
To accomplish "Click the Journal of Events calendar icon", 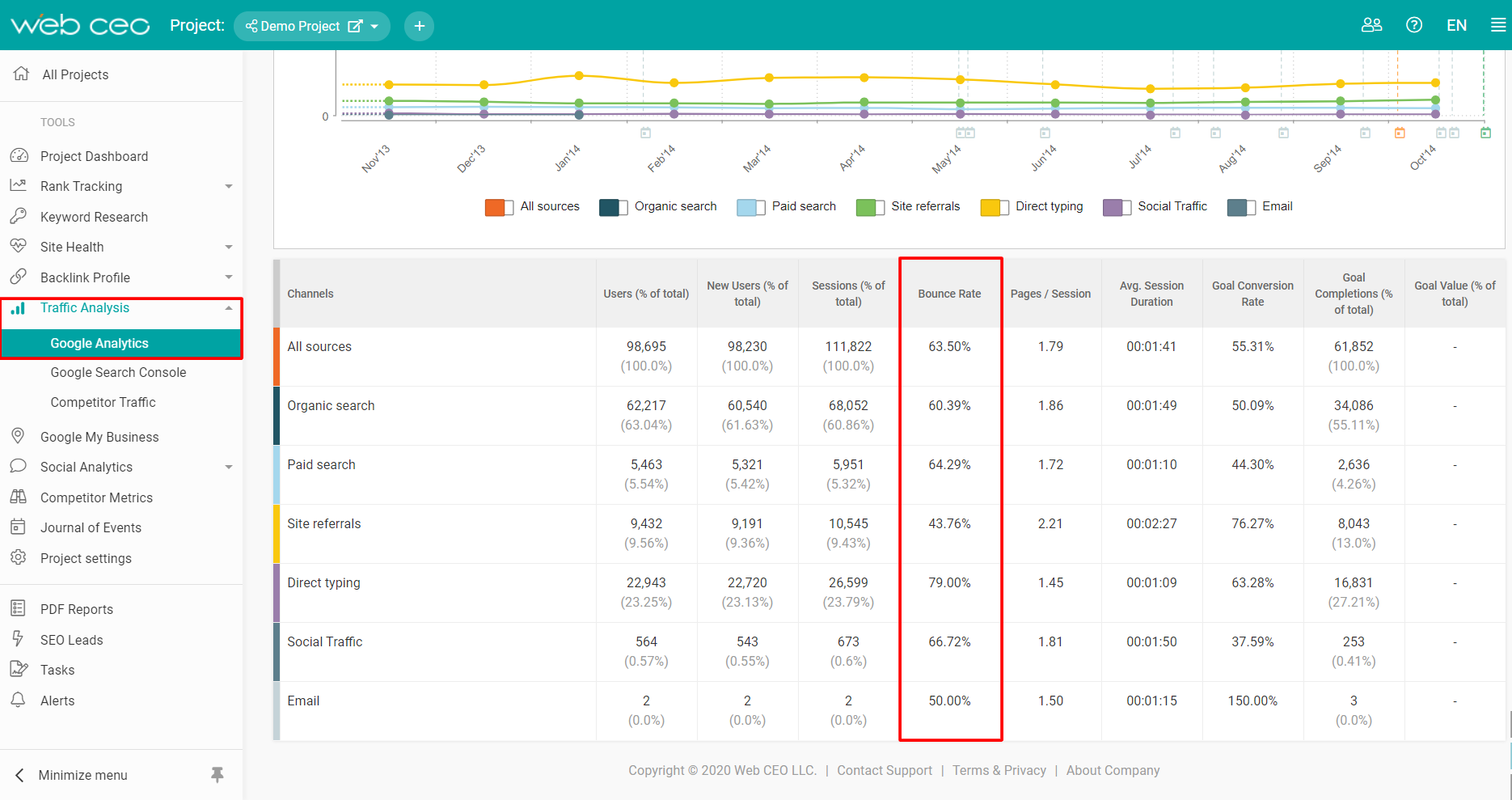I will tap(19, 527).
